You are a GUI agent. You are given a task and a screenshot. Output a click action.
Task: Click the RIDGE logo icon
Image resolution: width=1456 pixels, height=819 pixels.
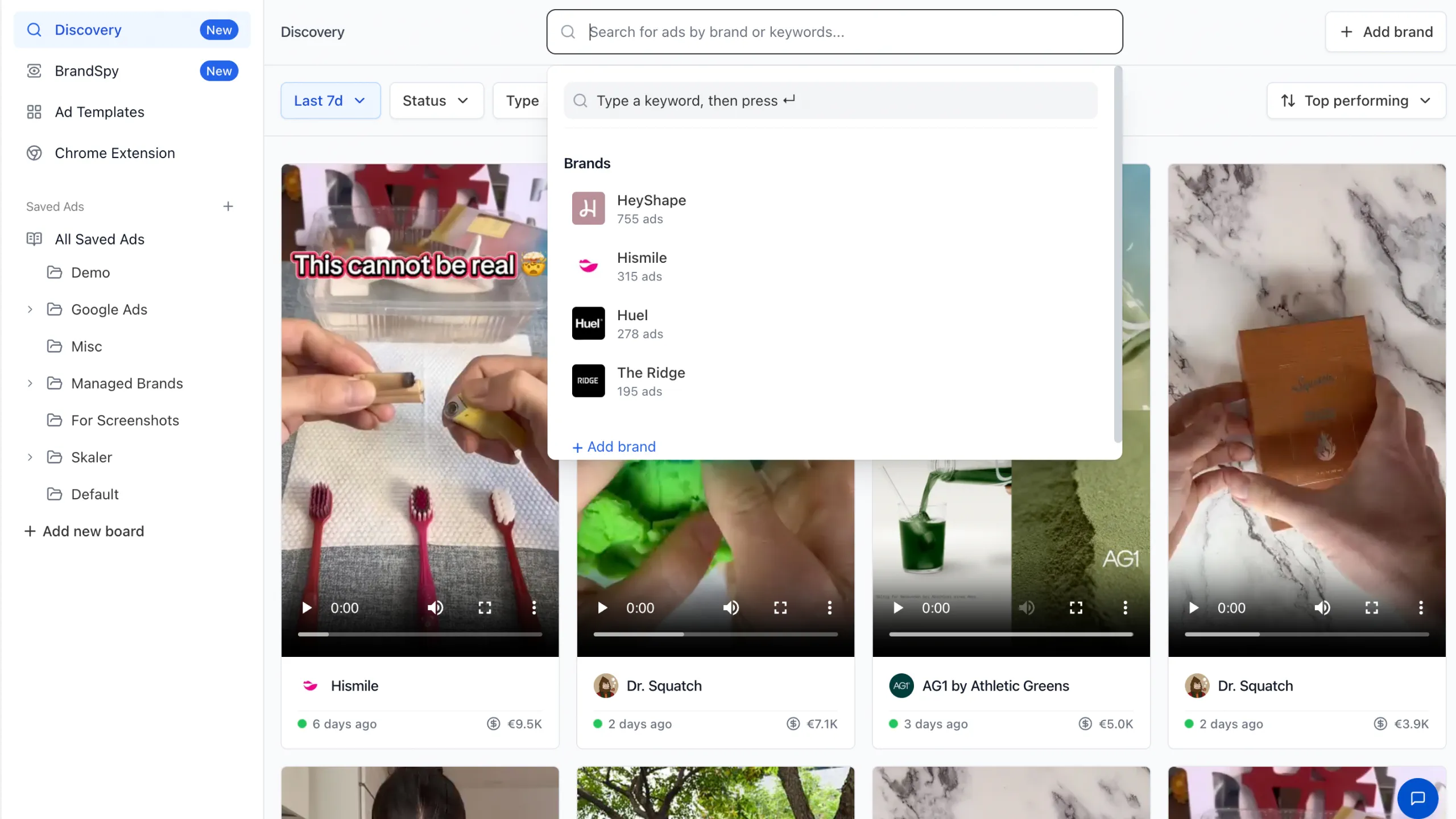pyautogui.click(x=588, y=380)
